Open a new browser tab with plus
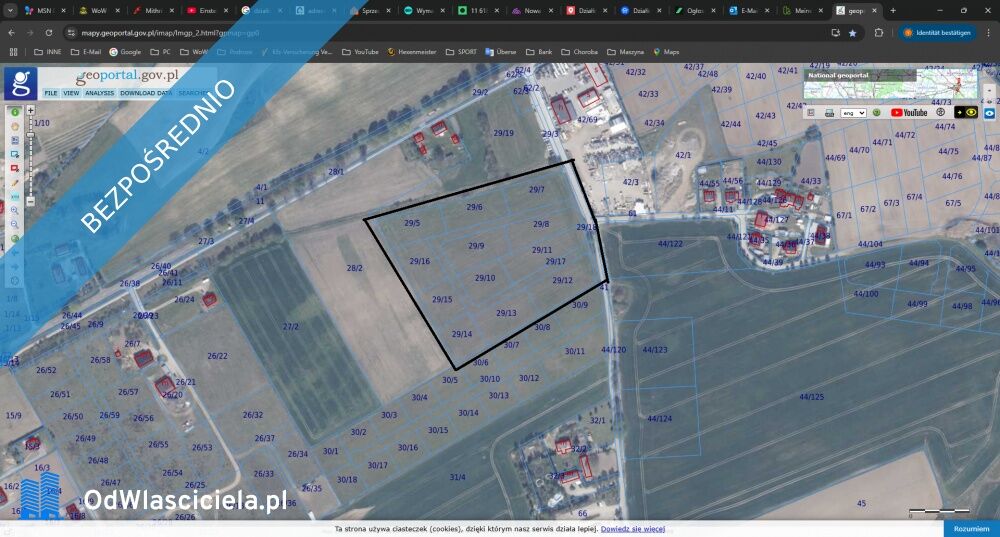Screen dimensions: 1000x537 (x=893, y=10)
